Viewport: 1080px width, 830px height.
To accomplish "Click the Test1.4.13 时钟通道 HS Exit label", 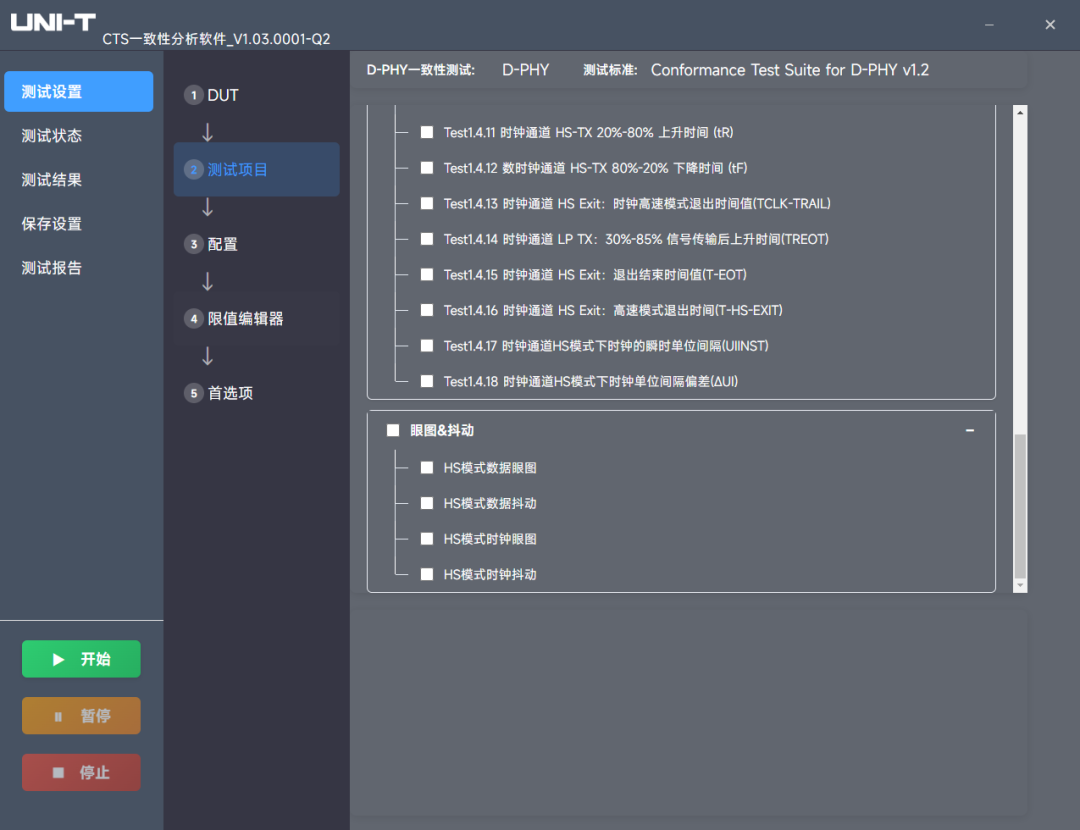I will [x=636, y=204].
